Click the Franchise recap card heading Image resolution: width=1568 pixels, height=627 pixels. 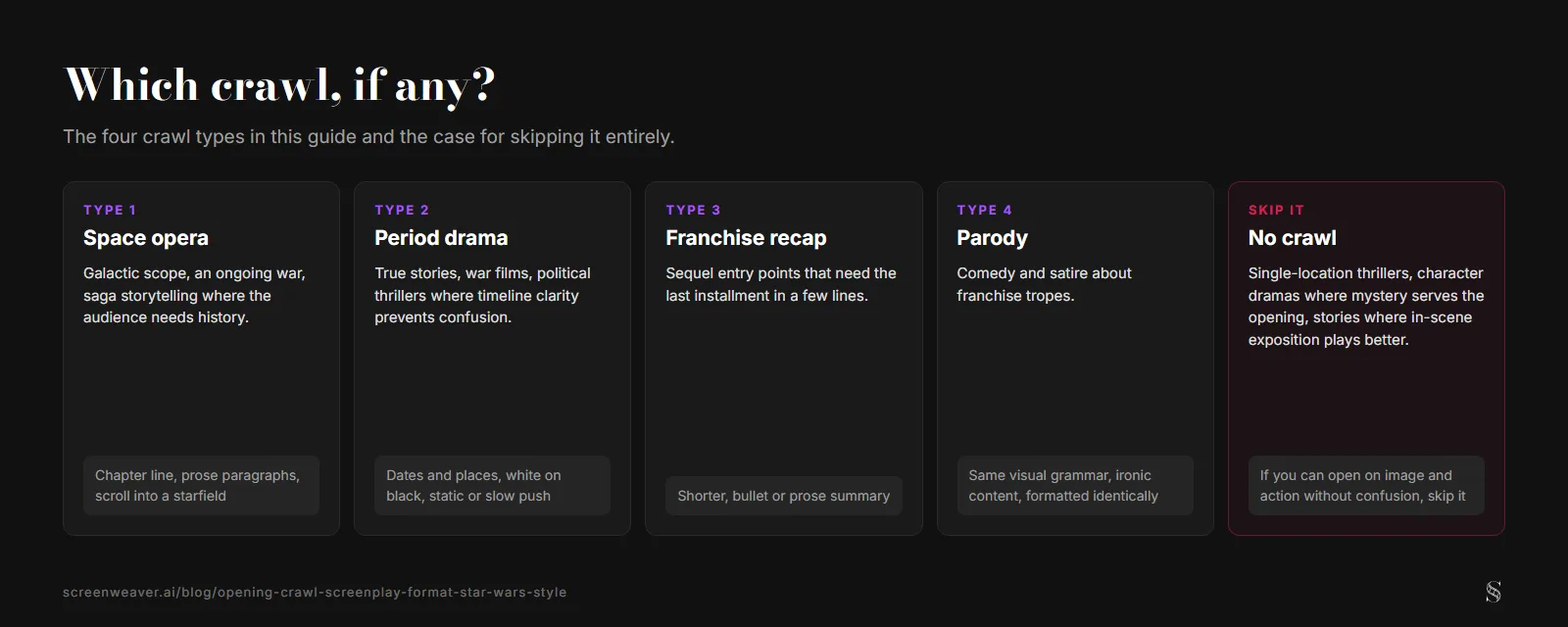point(746,238)
